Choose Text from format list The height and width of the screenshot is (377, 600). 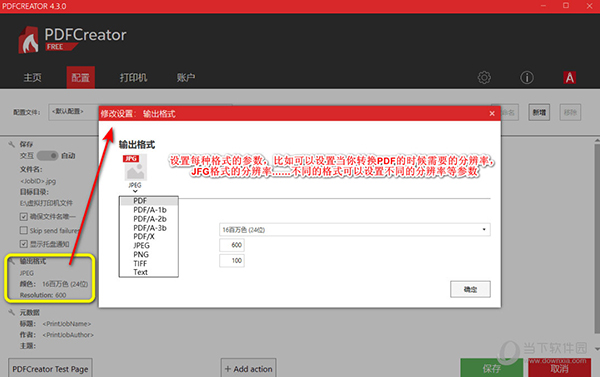[149, 272]
